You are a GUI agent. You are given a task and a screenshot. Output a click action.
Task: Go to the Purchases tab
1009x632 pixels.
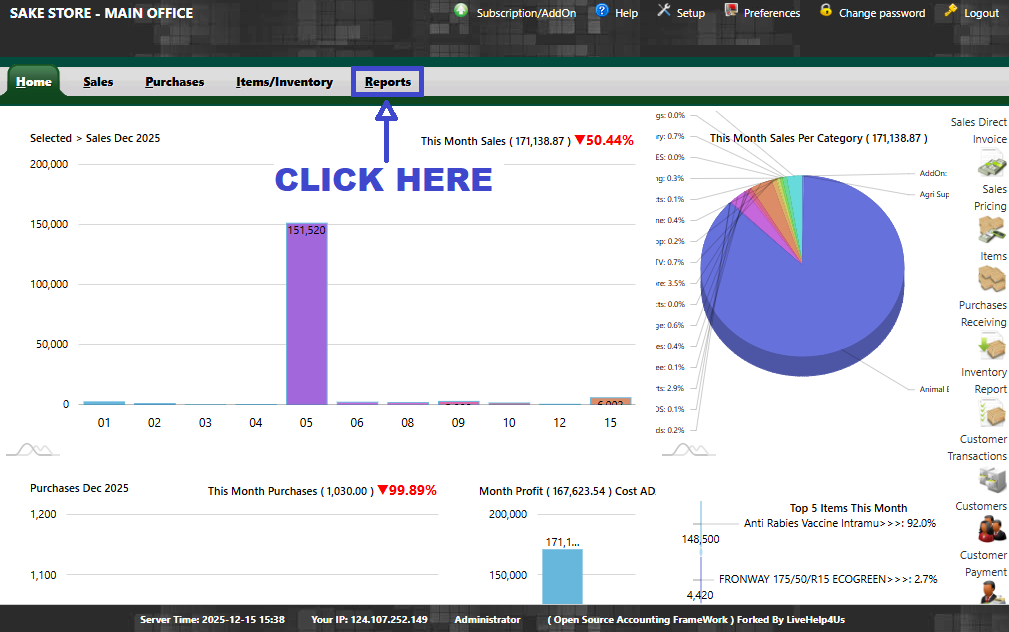point(174,82)
